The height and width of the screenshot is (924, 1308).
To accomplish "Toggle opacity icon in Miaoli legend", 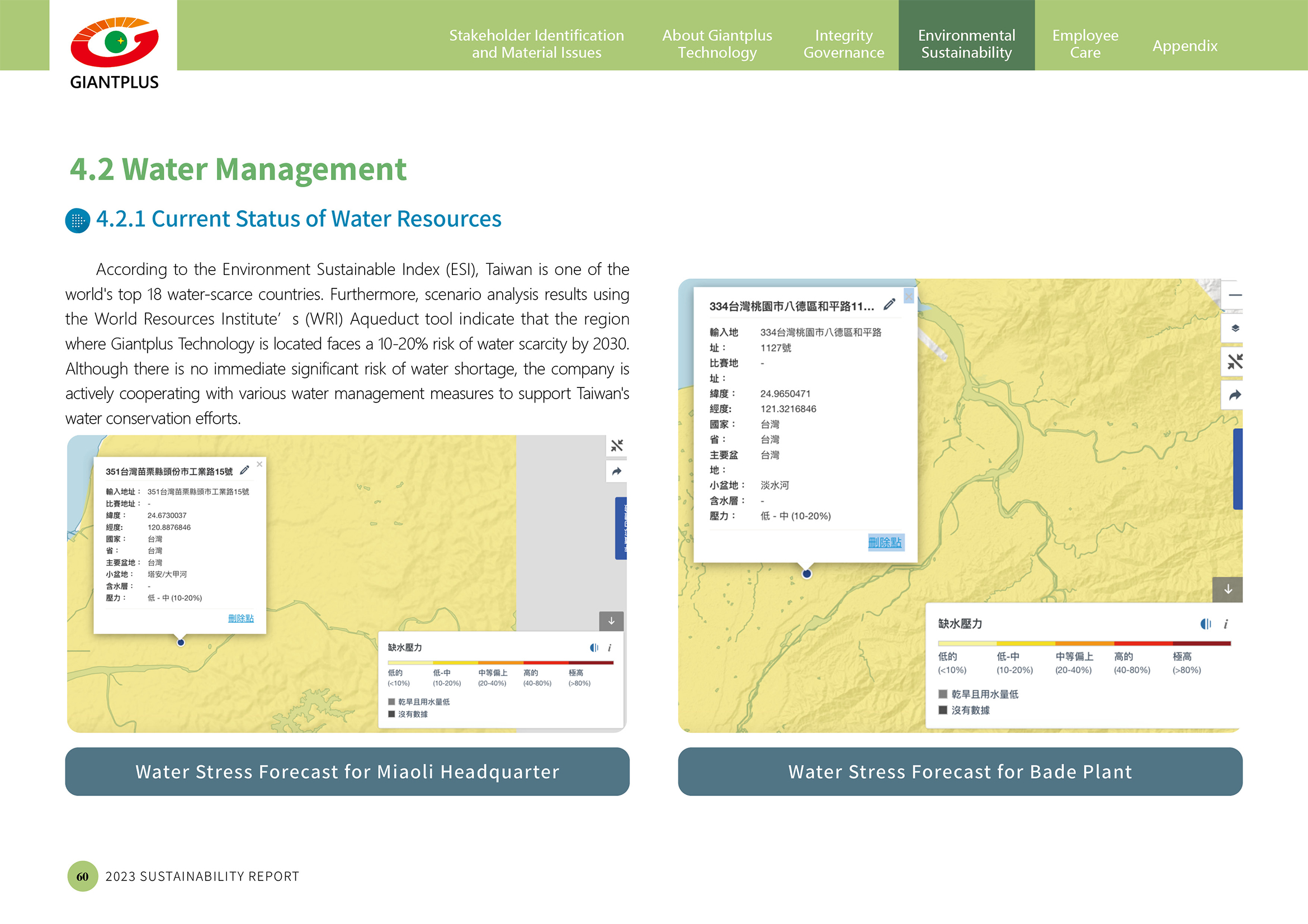I will coord(594,648).
